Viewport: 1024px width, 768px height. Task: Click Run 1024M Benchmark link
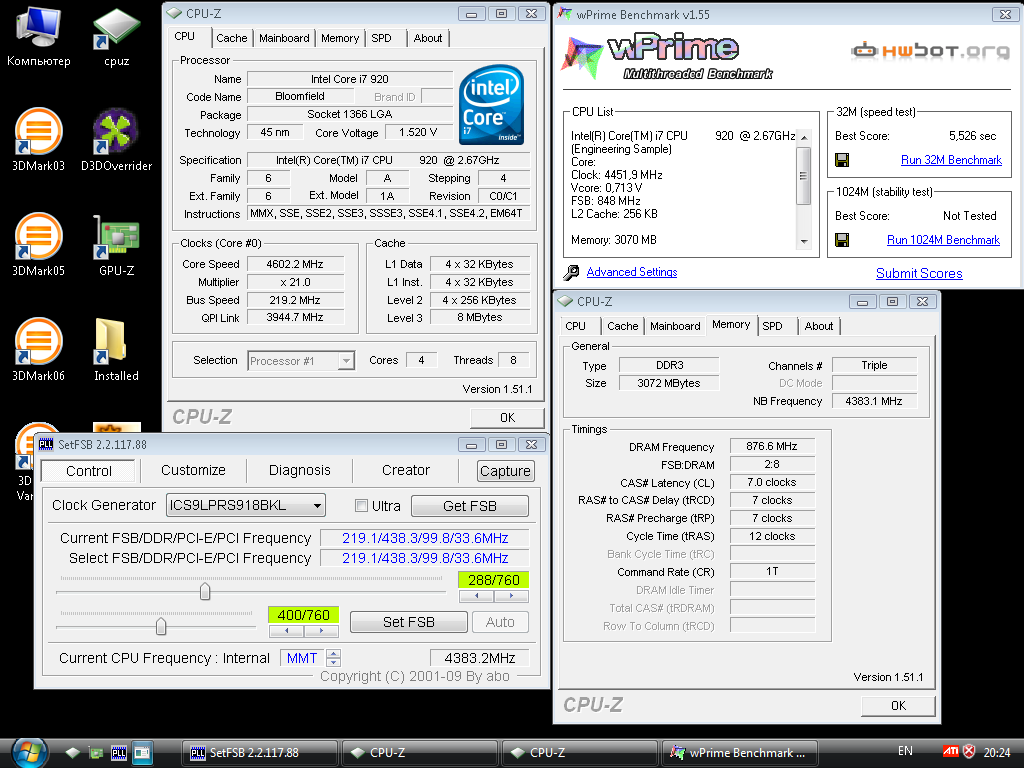tap(943, 240)
